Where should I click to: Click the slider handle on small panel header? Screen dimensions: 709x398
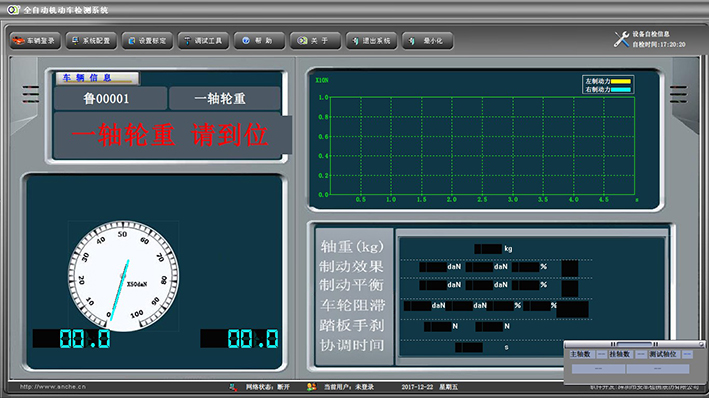pyautogui.click(x=634, y=345)
